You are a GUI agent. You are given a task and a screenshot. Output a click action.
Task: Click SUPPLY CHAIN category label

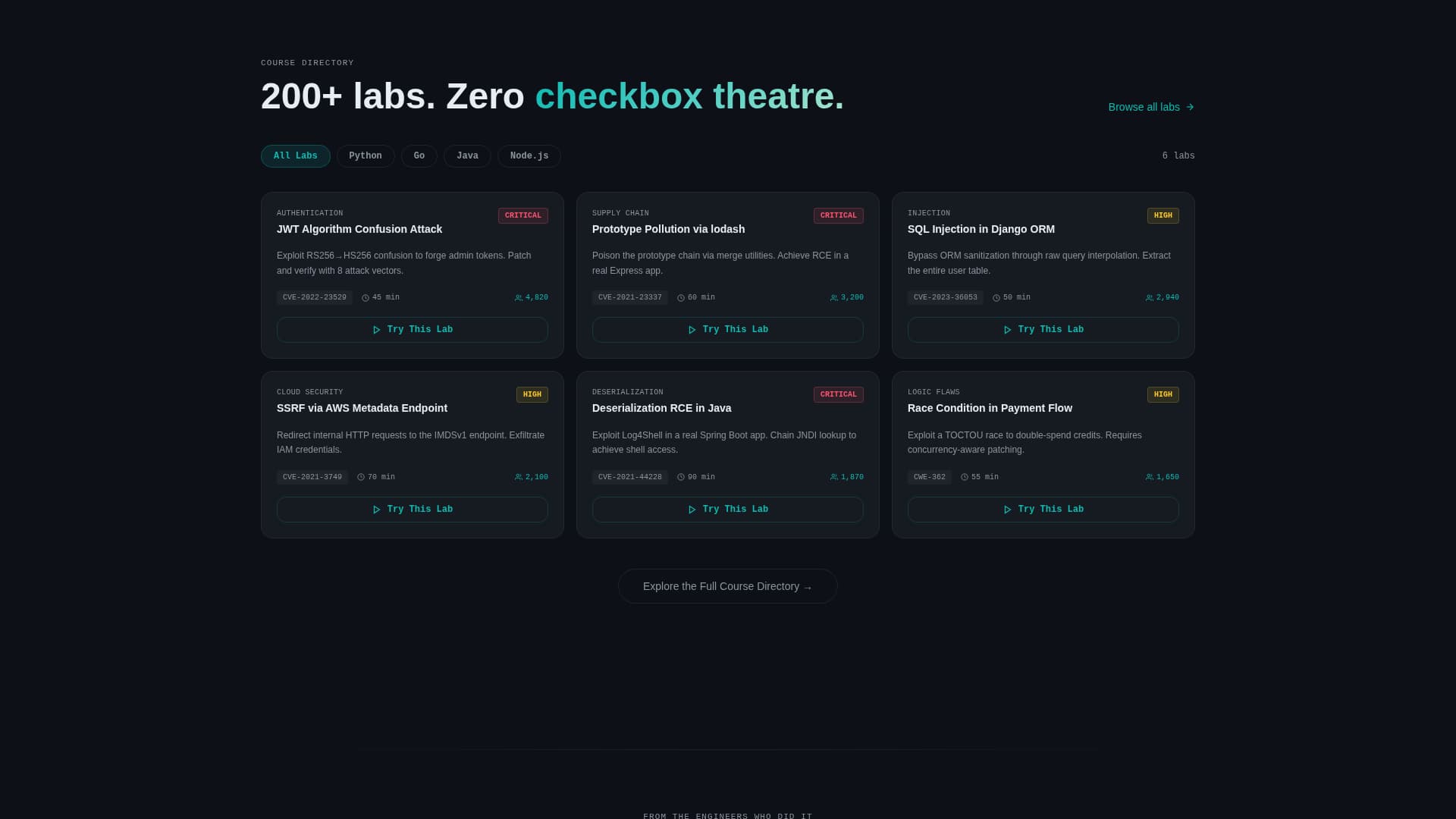pos(620,213)
